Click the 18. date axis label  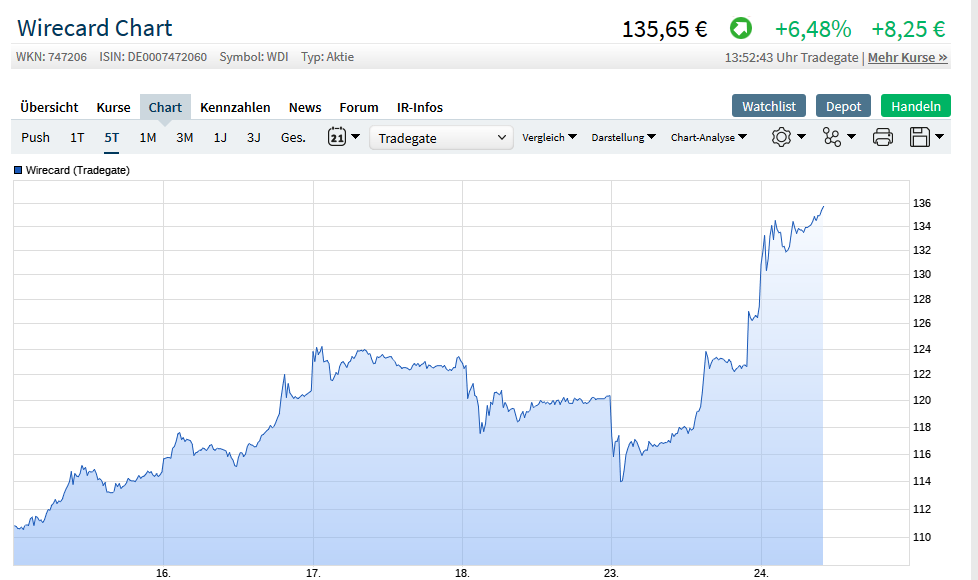(462, 573)
